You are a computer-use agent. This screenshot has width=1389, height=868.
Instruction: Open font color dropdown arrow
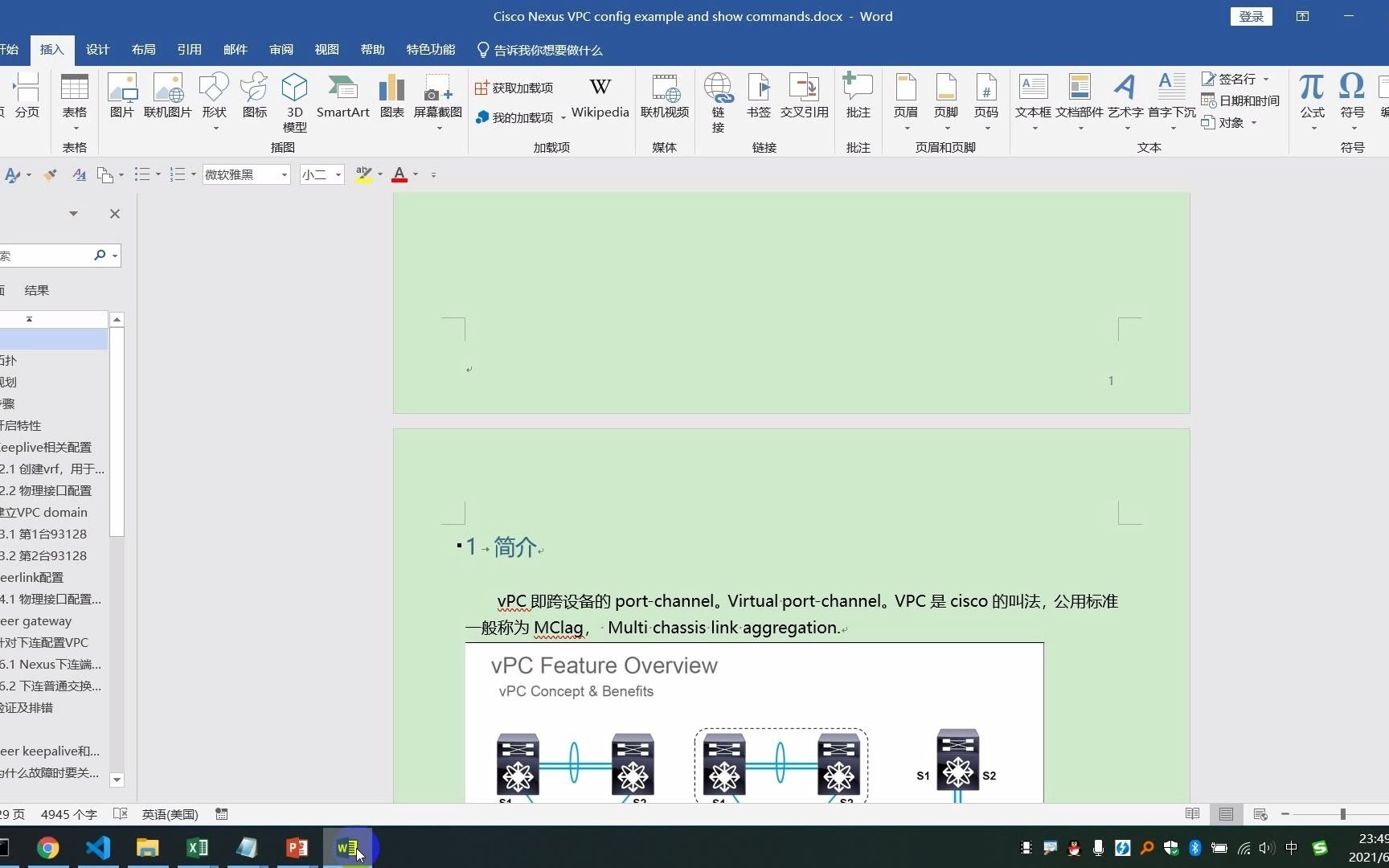[x=416, y=174]
